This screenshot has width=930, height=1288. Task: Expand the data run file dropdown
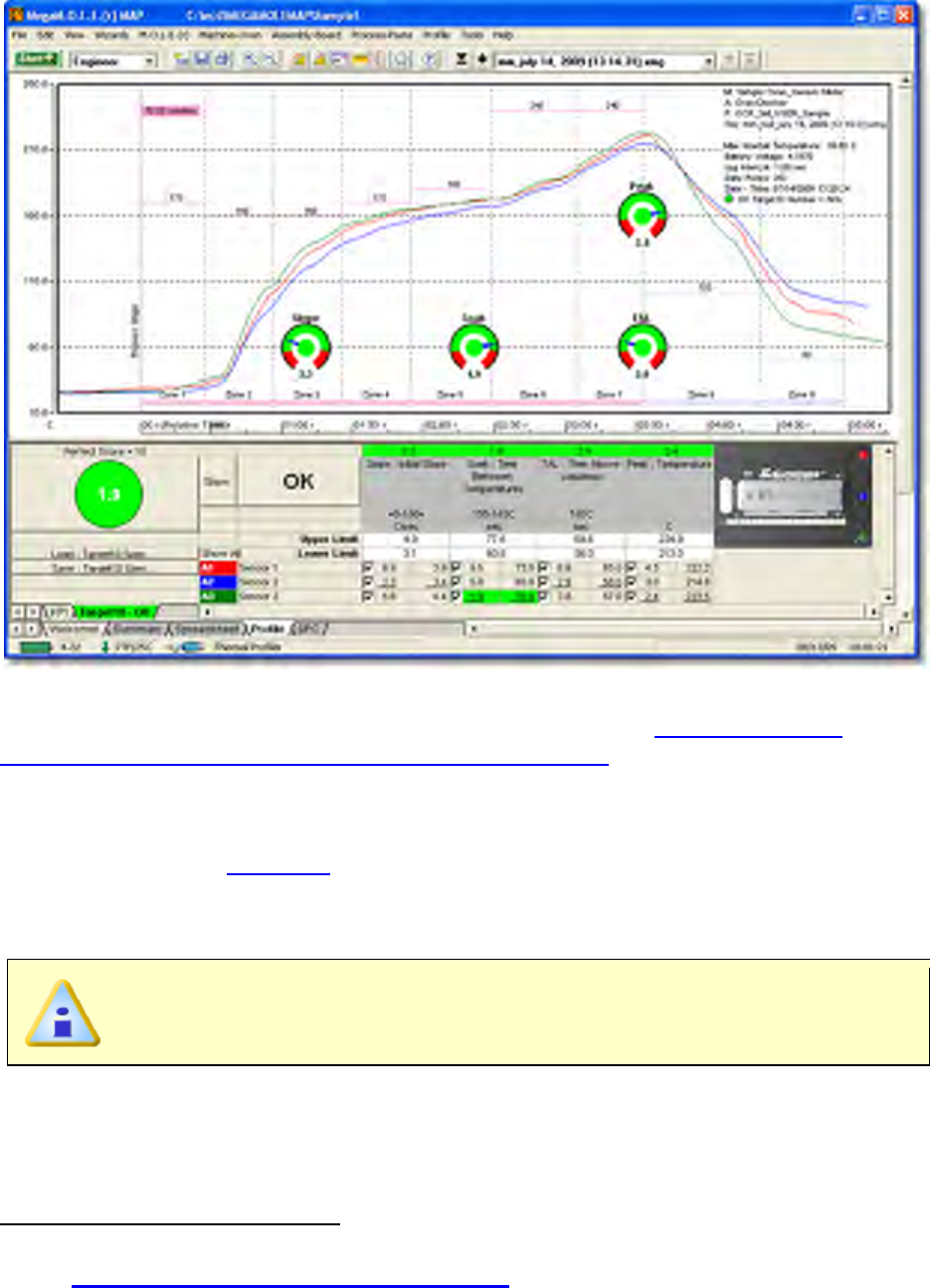[x=709, y=61]
